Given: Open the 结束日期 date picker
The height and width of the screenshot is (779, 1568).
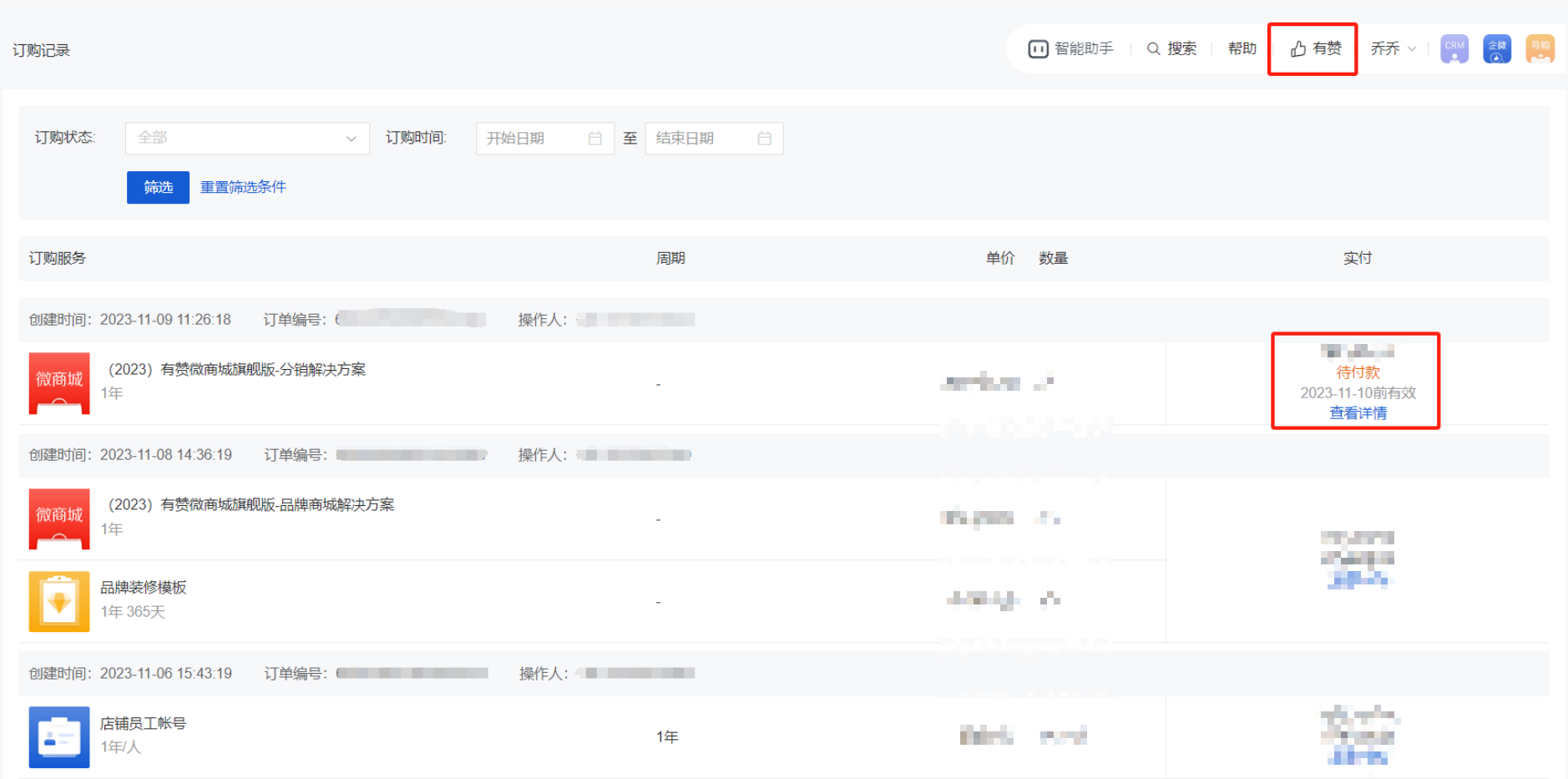Looking at the screenshot, I should (x=713, y=139).
